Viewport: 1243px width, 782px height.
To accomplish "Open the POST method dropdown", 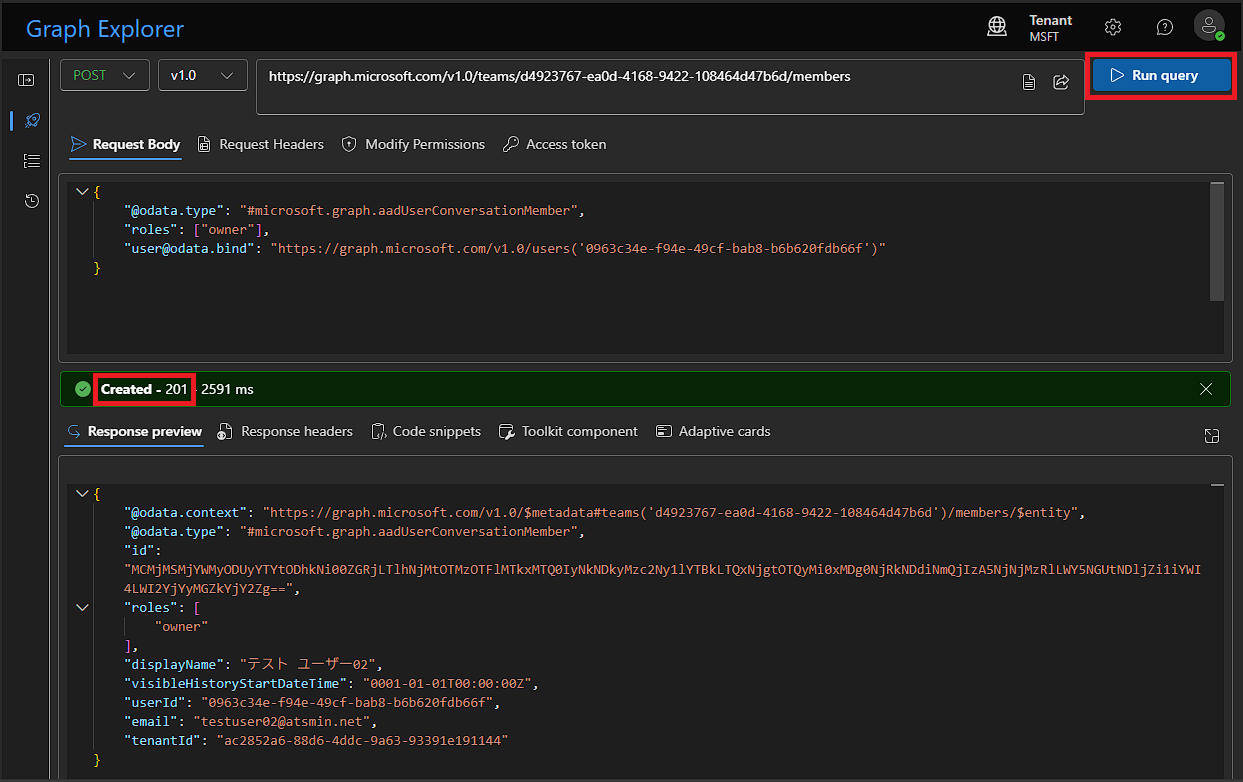I will tap(104, 75).
